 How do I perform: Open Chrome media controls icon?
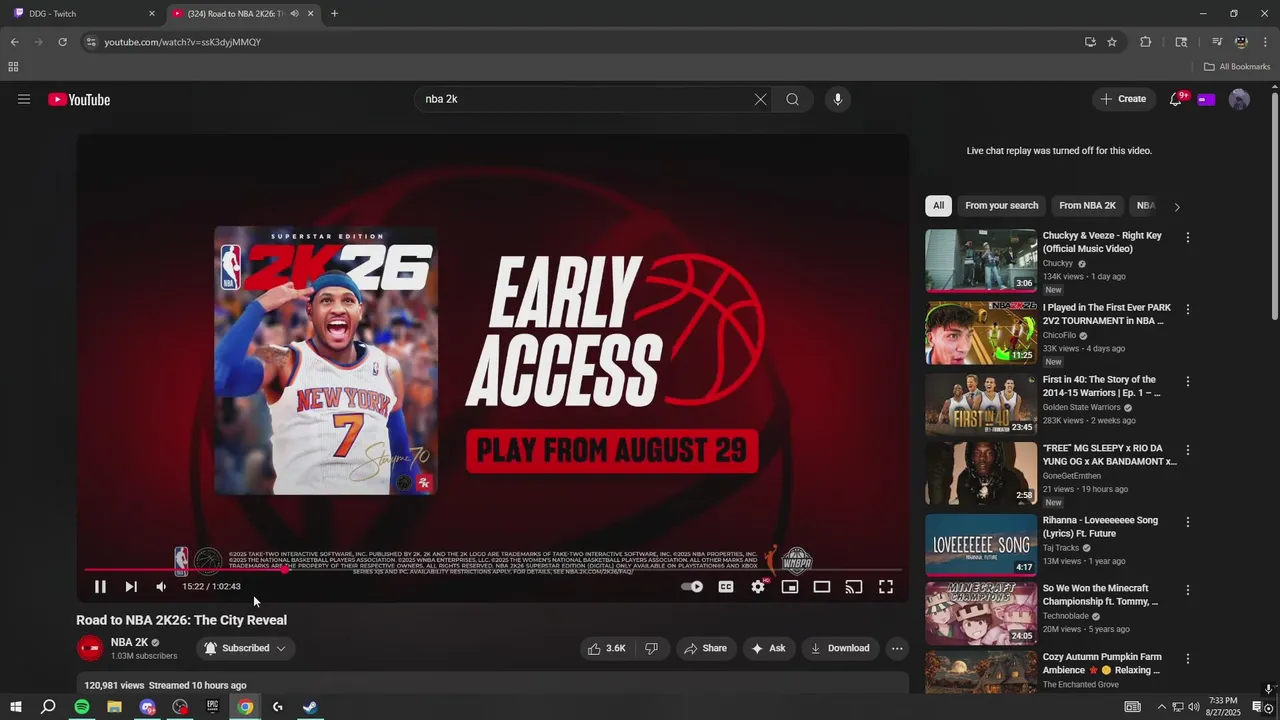pos(1217,42)
